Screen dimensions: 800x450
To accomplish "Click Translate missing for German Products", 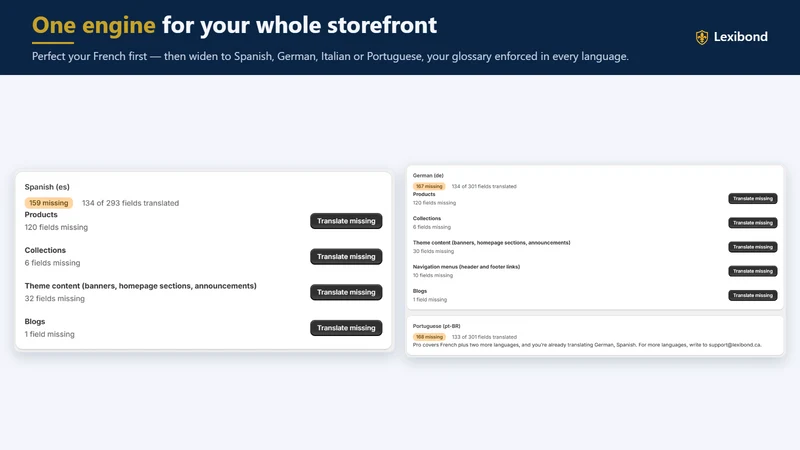I will click(x=753, y=198).
